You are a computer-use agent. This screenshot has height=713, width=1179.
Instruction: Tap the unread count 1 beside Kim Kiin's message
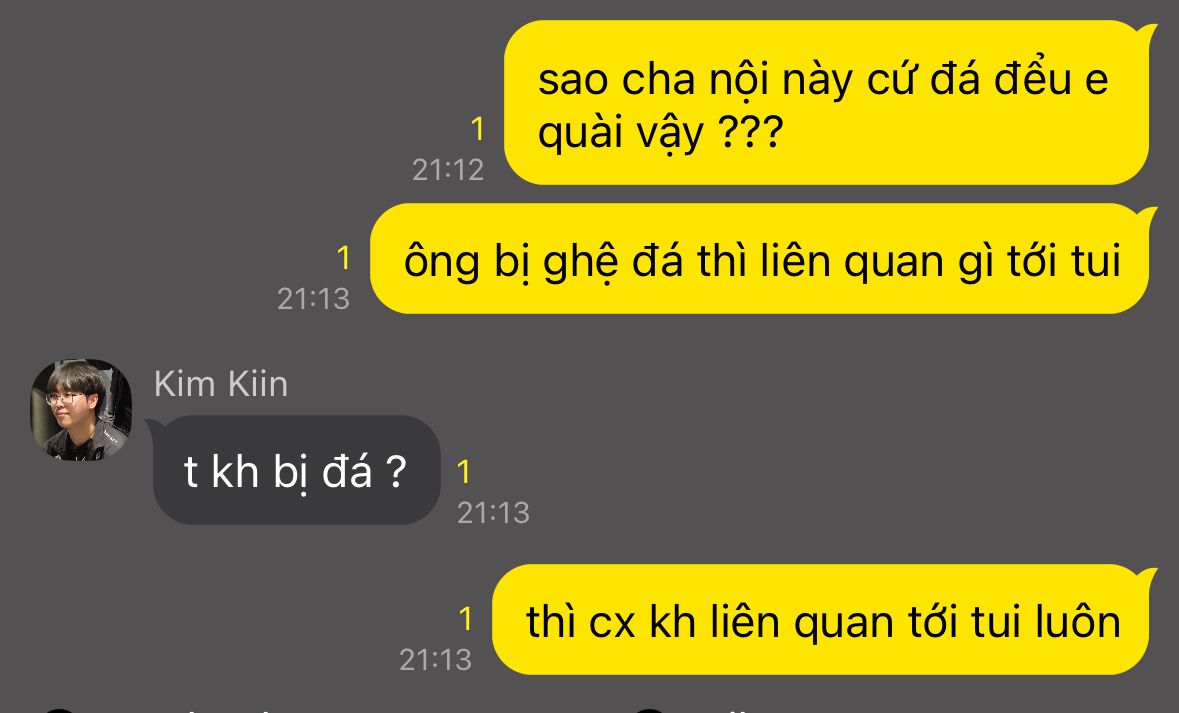(x=464, y=472)
